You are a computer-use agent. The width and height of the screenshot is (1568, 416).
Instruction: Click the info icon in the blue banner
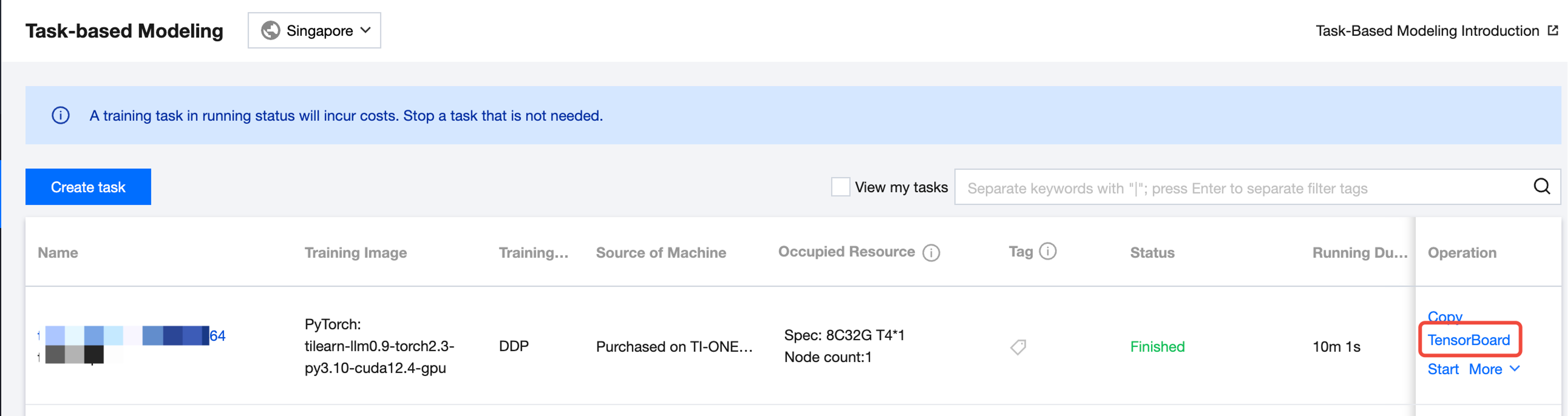tap(60, 115)
